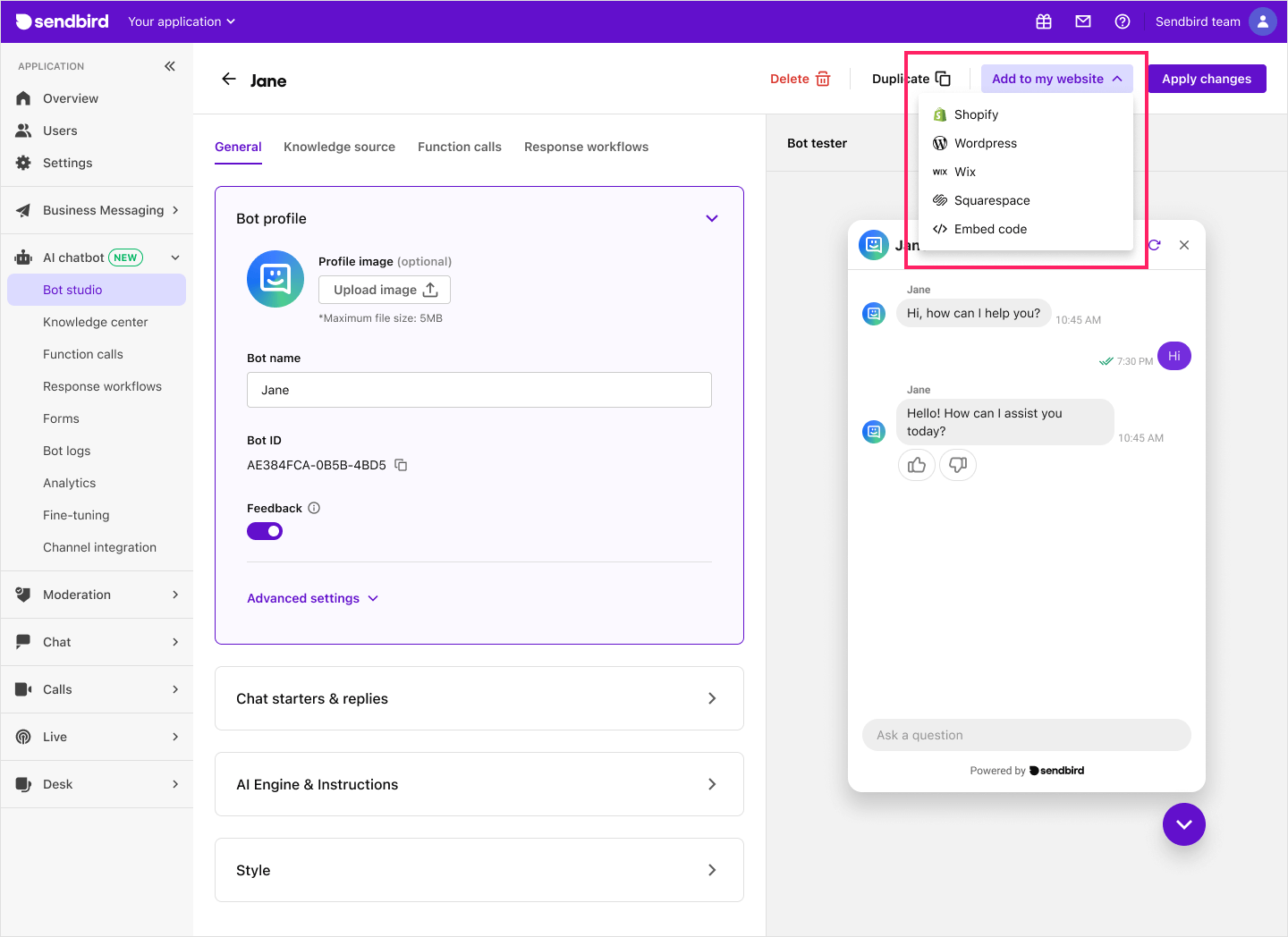
Task: Toggle the Feedback switch
Action: [x=265, y=531]
